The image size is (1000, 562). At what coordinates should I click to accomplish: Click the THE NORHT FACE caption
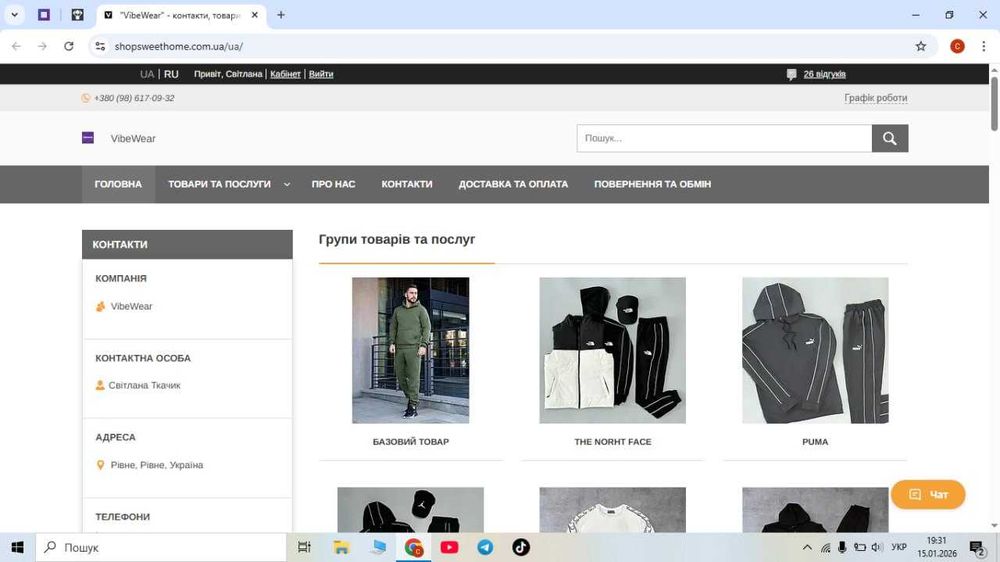613,441
